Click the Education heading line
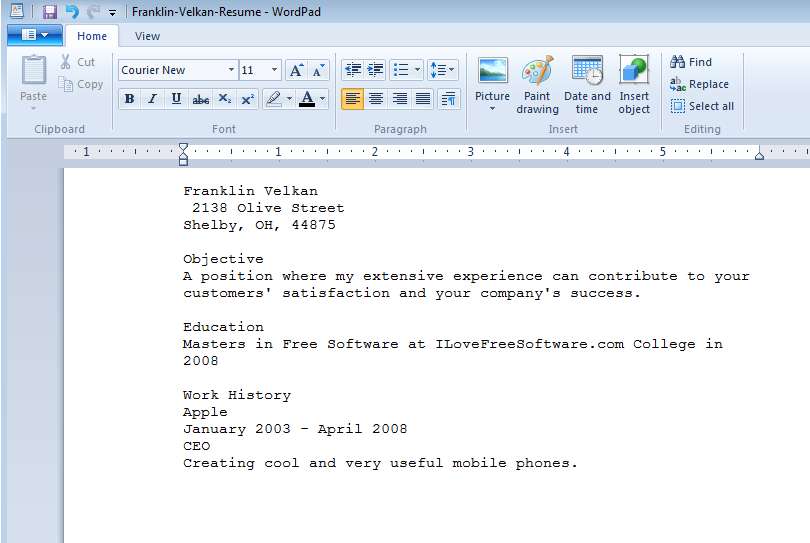Viewport: 810px width, 543px height. coord(223,327)
